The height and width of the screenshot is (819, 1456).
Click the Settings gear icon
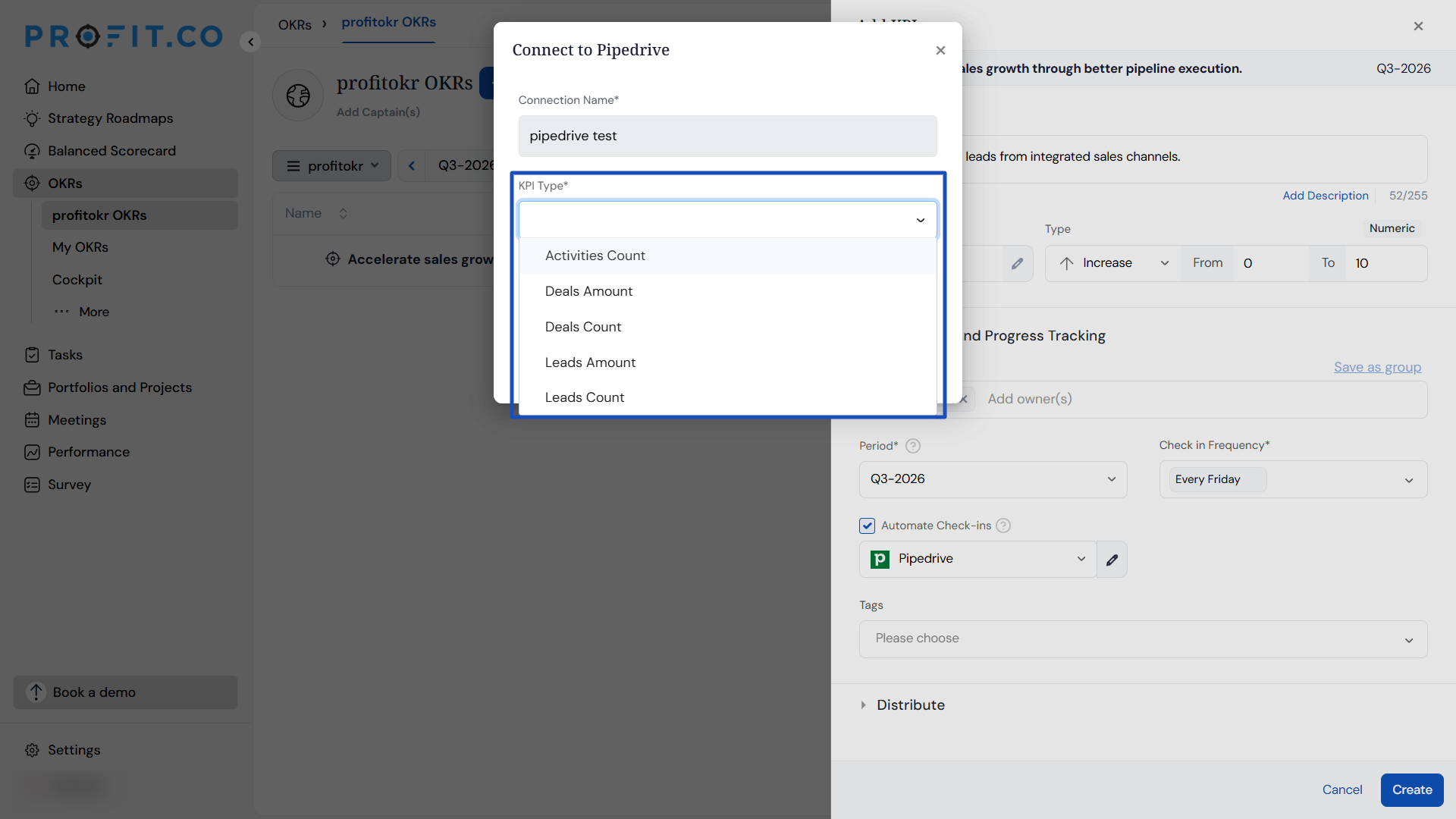(x=32, y=750)
